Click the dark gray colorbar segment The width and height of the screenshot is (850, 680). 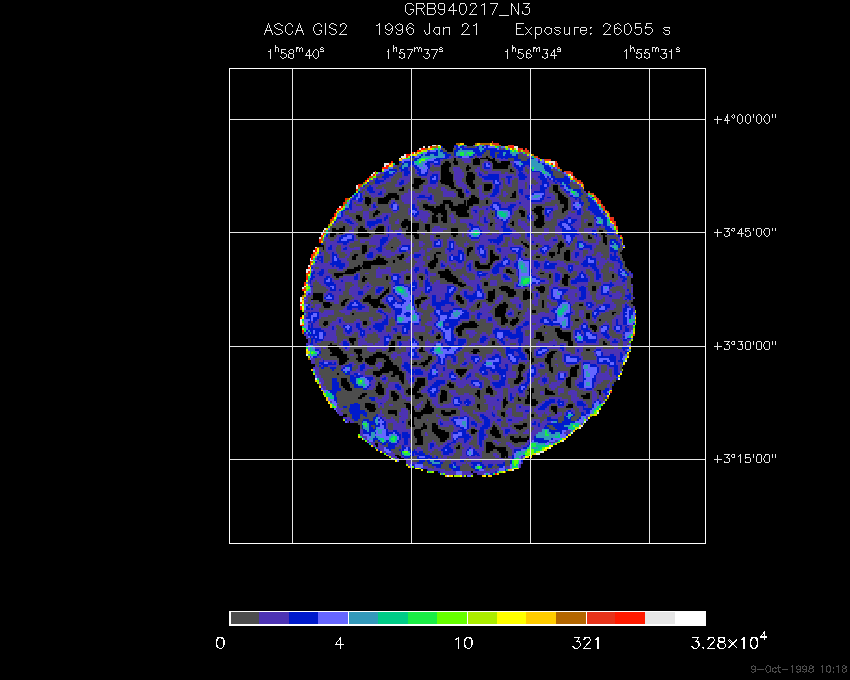(x=244, y=618)
